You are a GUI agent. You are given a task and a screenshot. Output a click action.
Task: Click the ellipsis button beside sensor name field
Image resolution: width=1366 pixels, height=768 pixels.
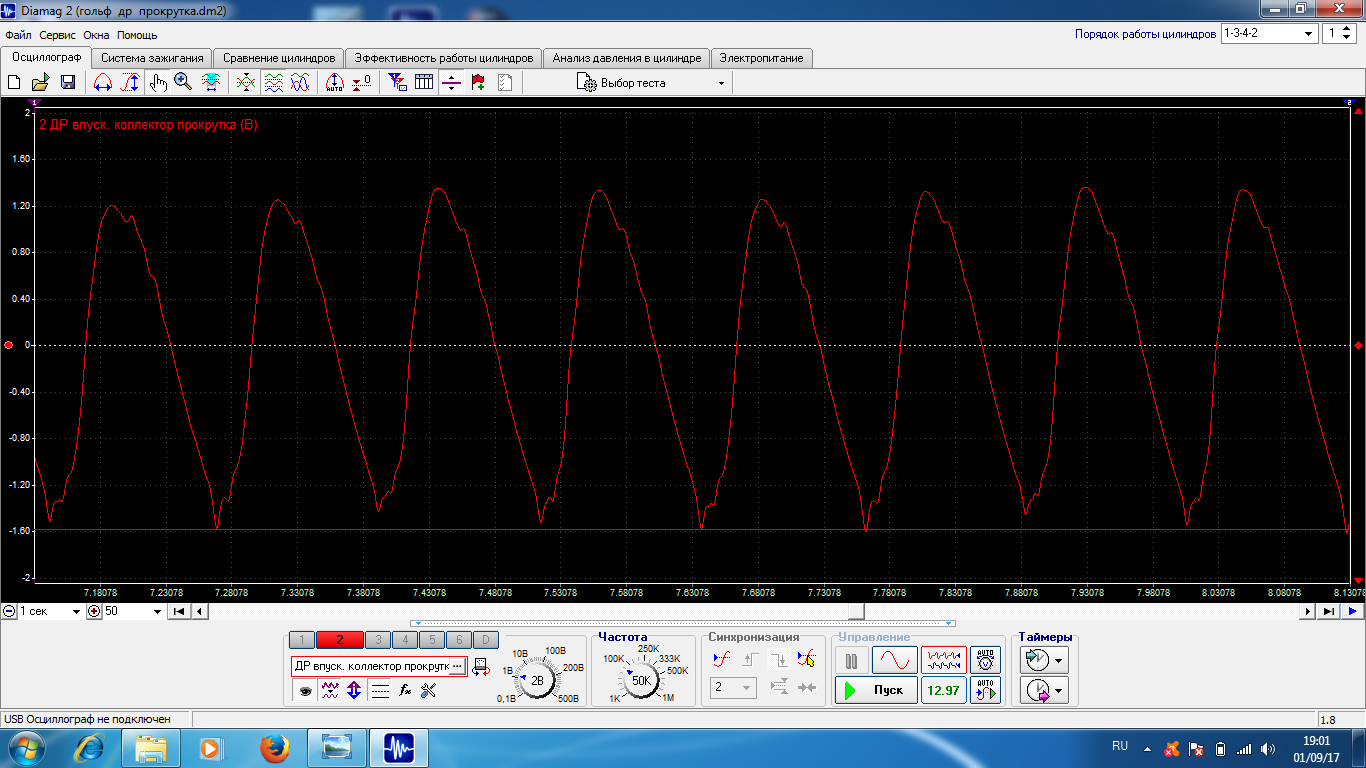tap(457, 666)
